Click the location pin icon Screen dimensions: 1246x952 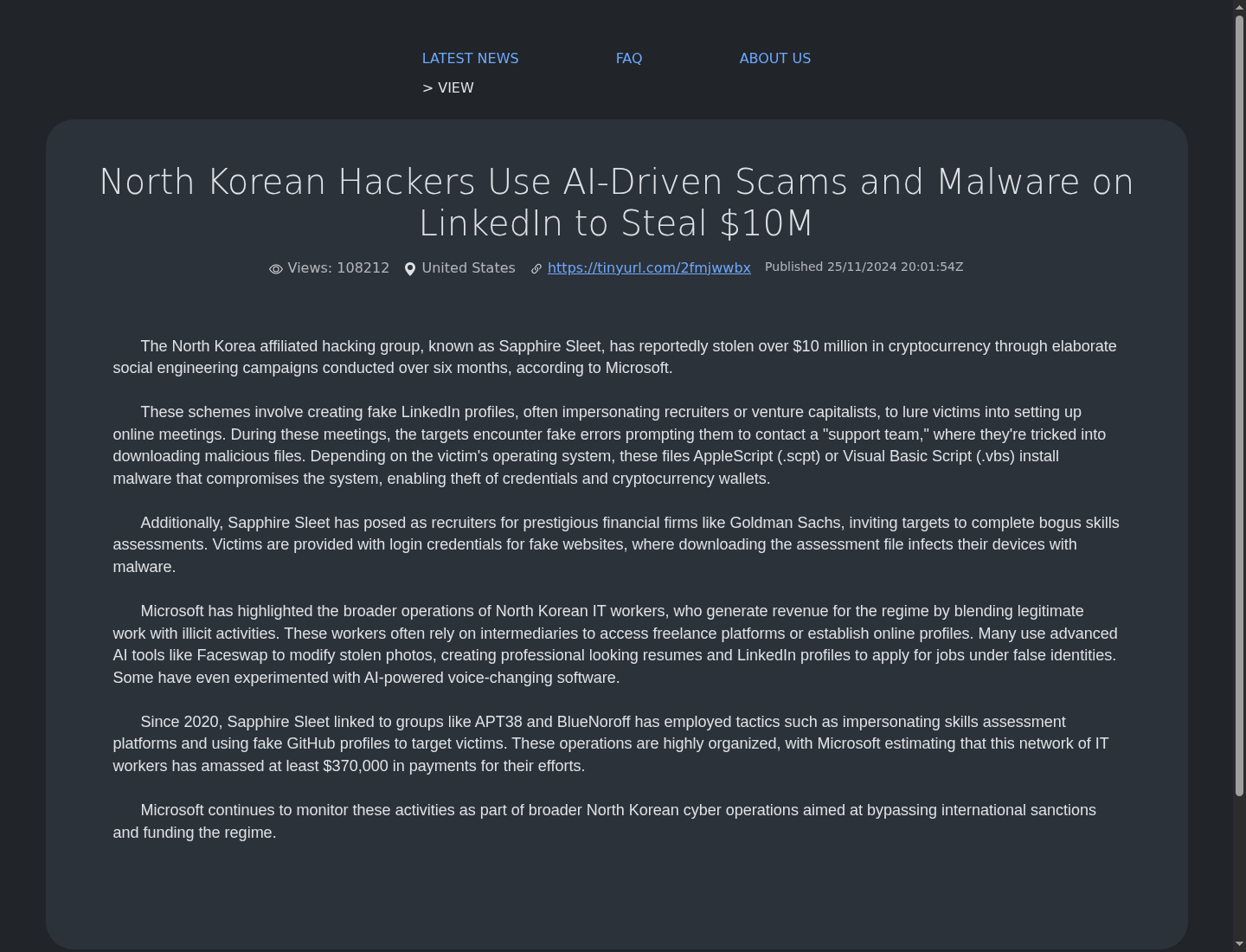(410, 269)
